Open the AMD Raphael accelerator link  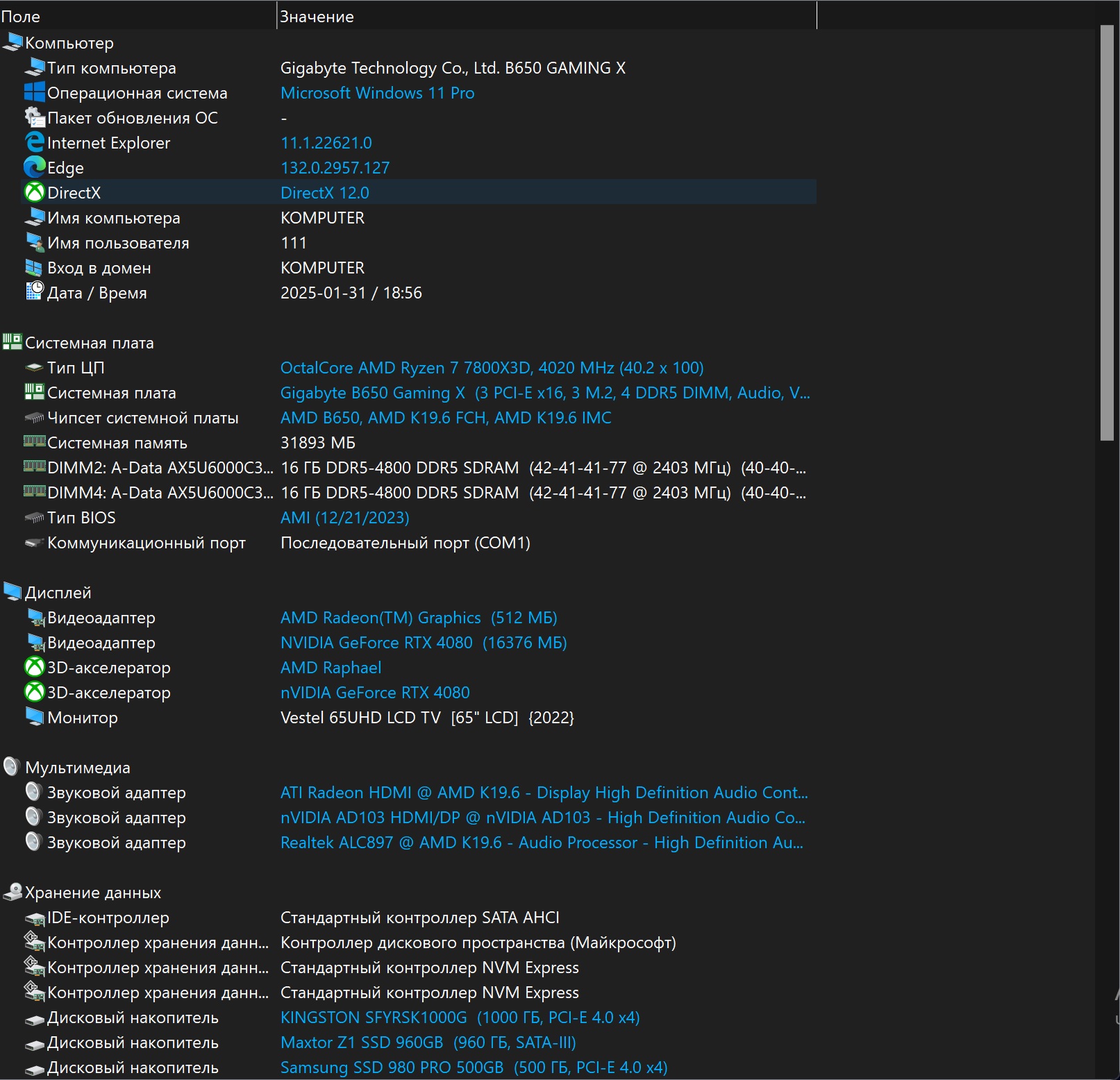pyautogui.click(x=331, y=668)
